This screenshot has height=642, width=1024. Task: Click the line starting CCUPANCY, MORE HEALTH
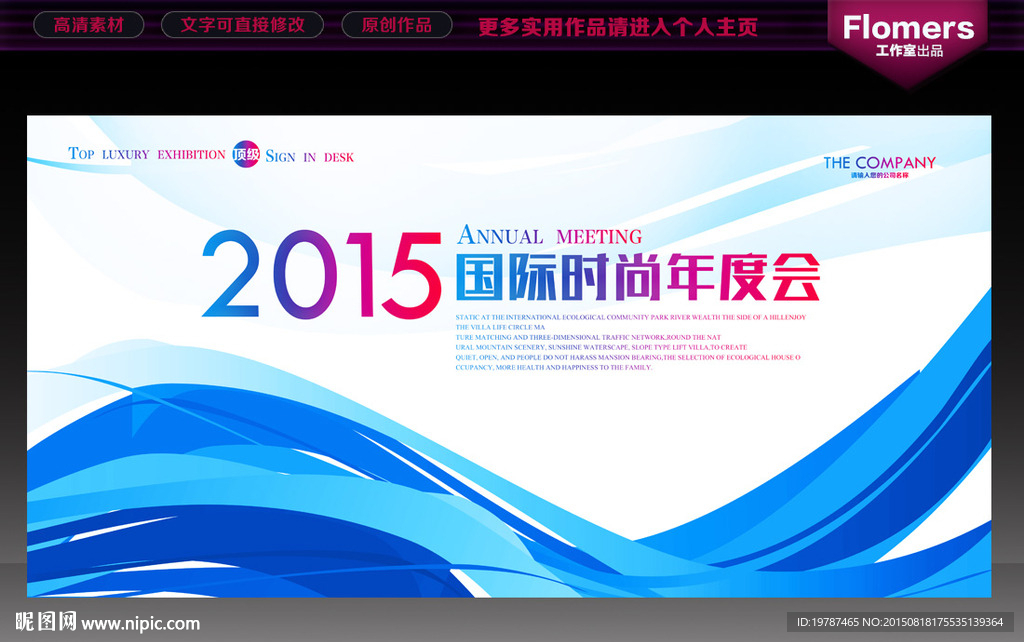tap(554, 368)
